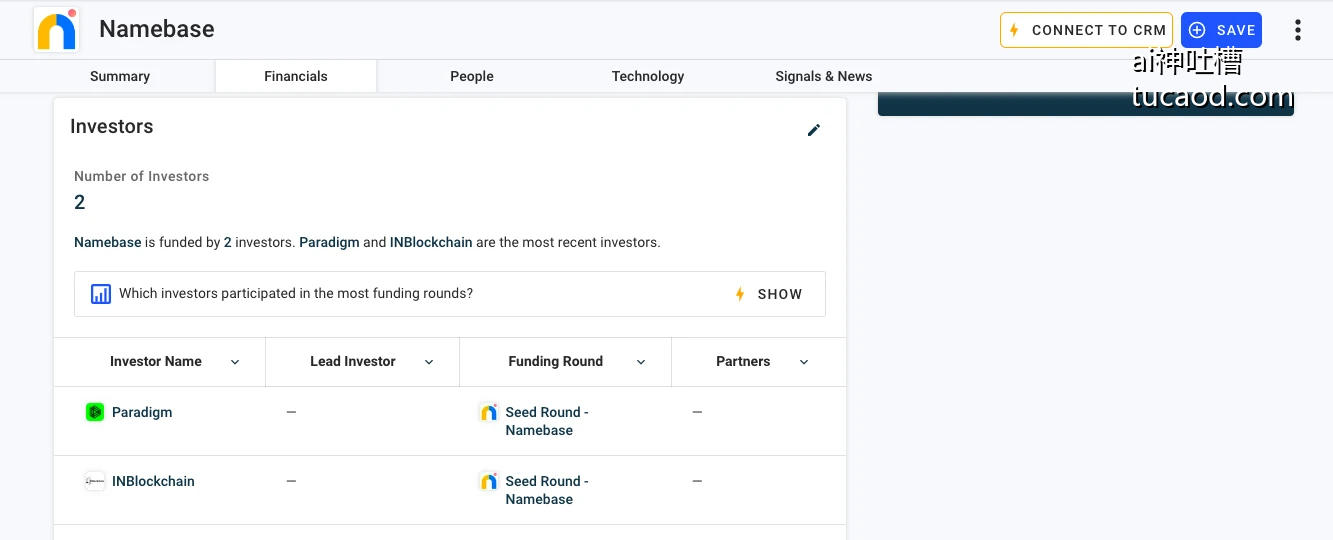Viewport: 1333px width, 540px height.
Task: Expand the Lead Investor column dropdown
Action: tap(429, 362)
